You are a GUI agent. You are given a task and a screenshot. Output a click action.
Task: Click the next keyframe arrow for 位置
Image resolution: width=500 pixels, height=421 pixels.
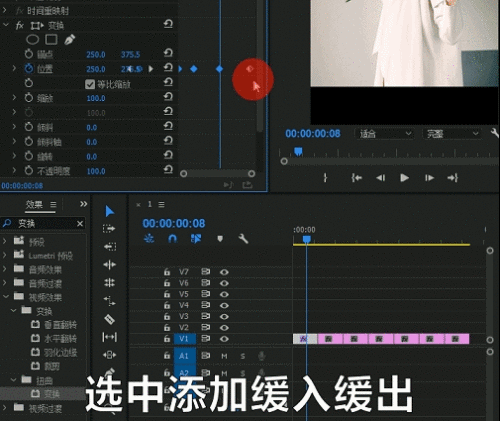pyautogui.click(x=151, y=69)
